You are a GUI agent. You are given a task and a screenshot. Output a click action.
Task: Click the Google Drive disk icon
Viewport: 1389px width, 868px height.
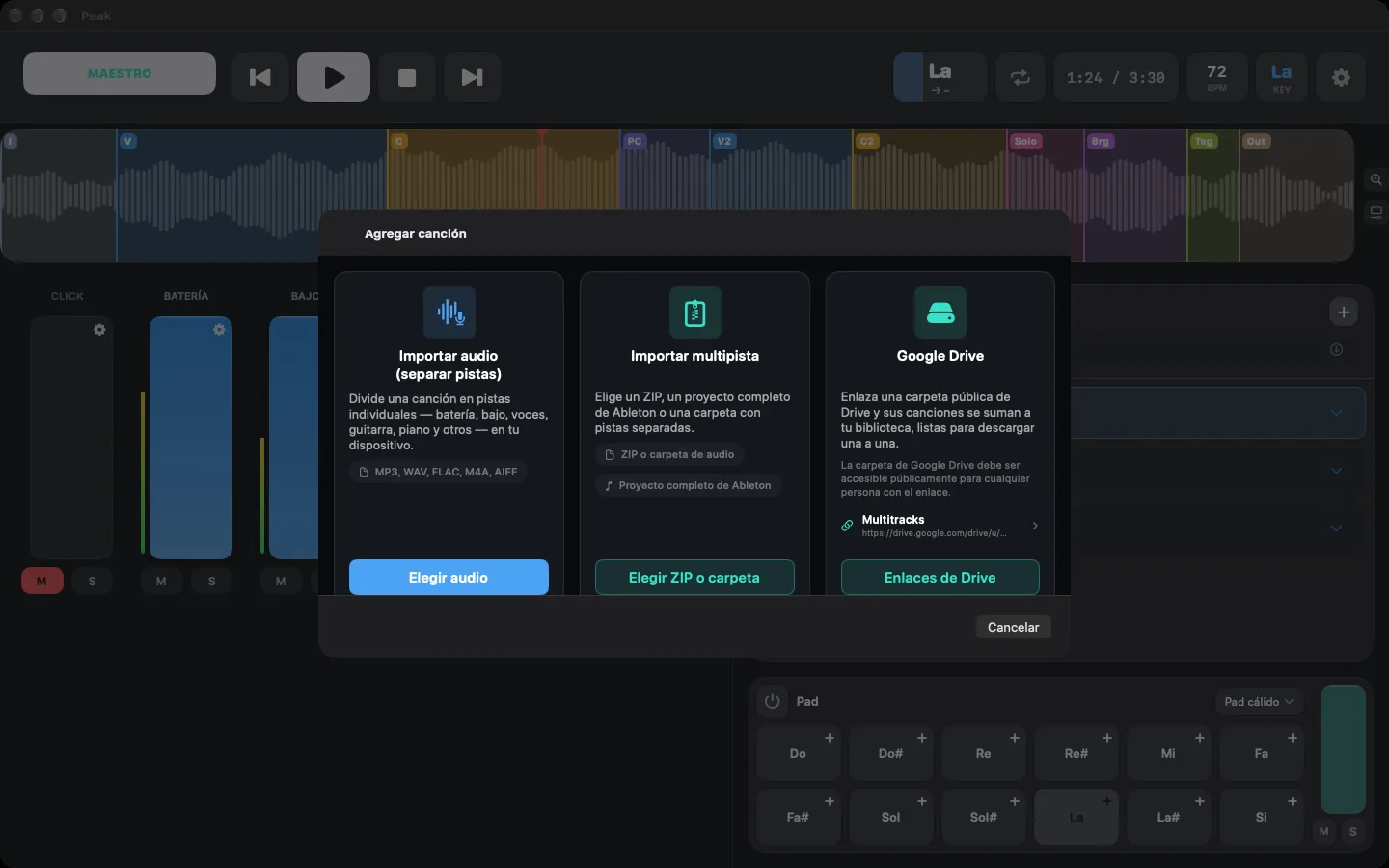click(940, 312)
